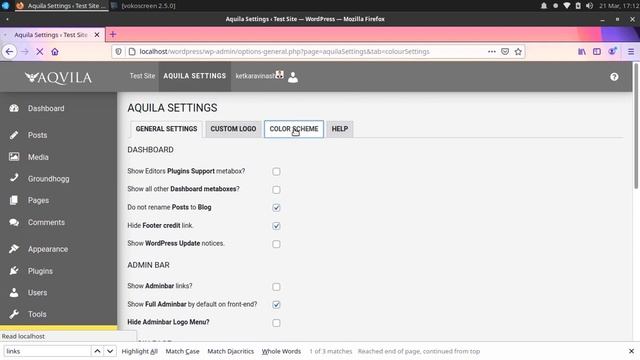The height and width of the screenshot is (360, 640).
Task: Open Aquila Settings admin bar item
Action: pos(195,76)
